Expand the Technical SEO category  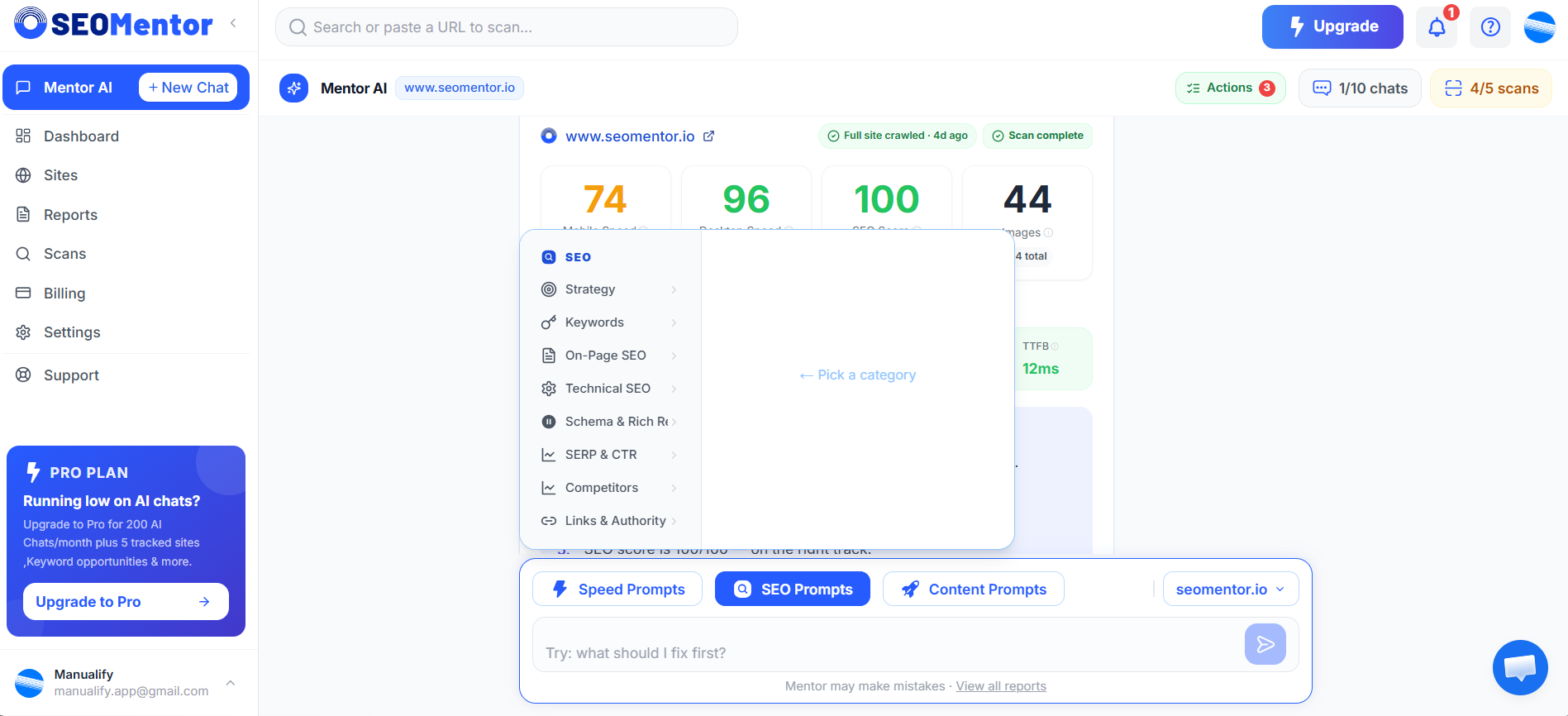[x=610, y=389]
